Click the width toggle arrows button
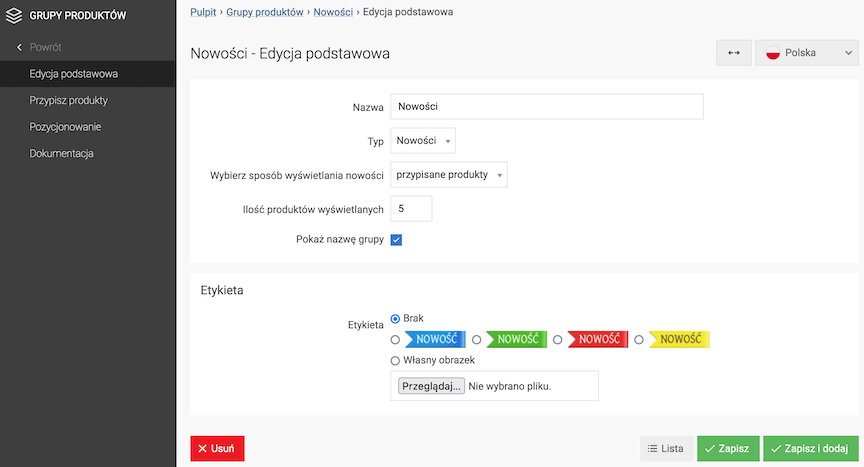This screenshot has height=467, width=864. point(733,53)
